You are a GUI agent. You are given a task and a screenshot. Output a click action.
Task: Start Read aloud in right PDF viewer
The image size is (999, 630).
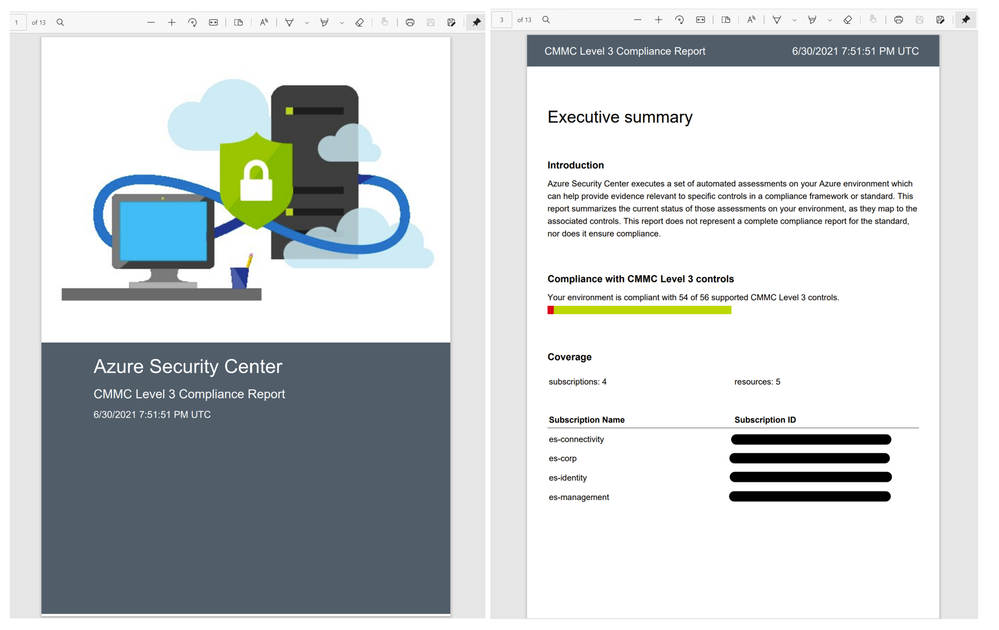(x=751, y=20)
